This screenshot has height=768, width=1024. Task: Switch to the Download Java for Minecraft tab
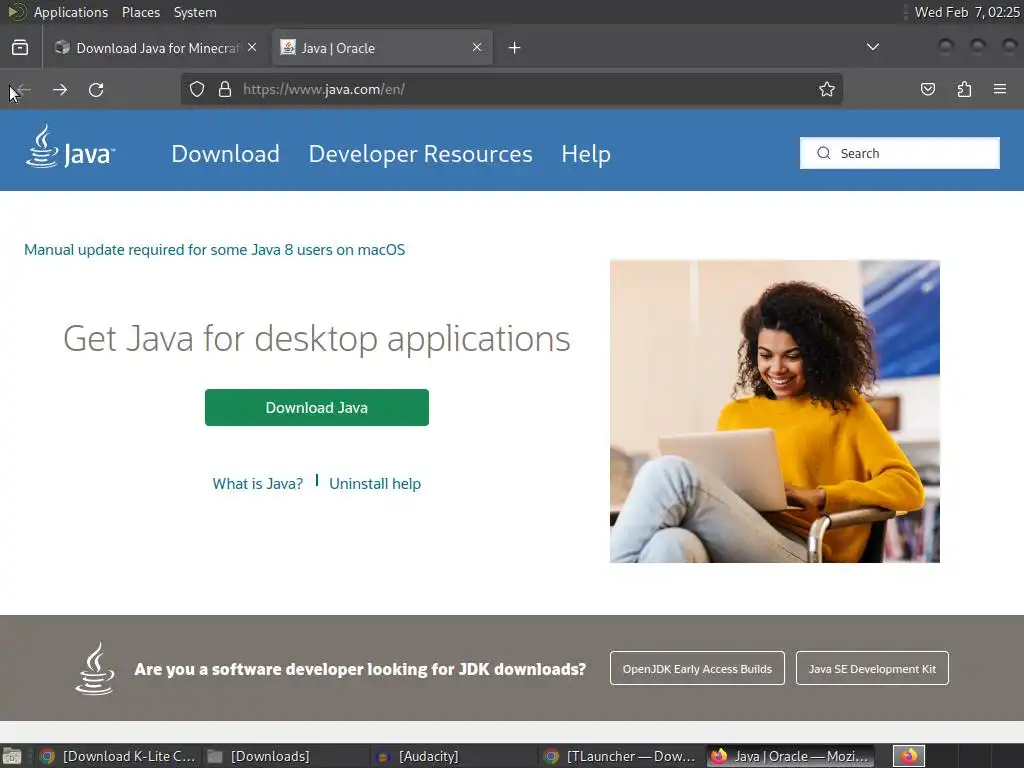(156, 48)
